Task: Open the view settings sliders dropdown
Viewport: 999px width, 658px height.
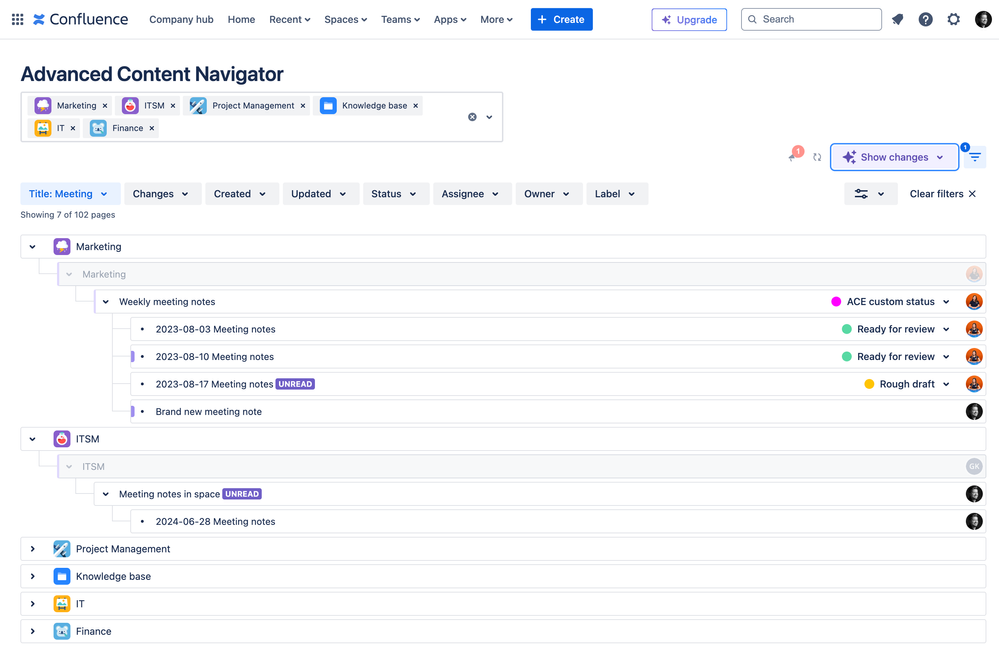Action: (x=870, y=194)
